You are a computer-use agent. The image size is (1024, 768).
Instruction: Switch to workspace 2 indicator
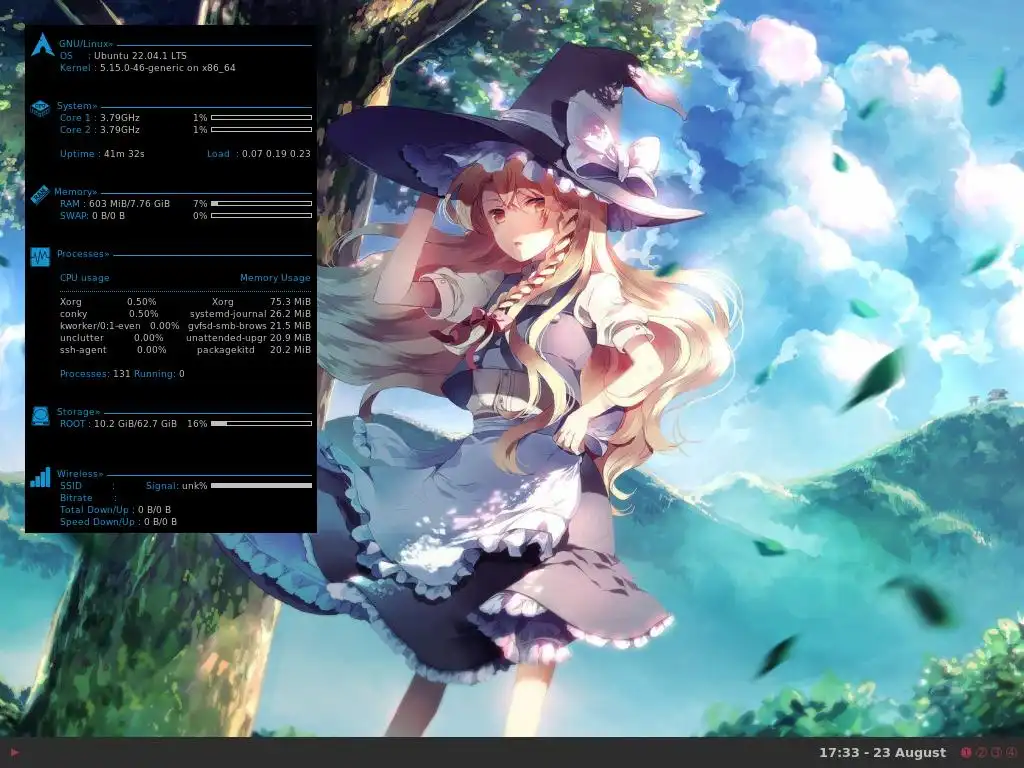click(981, 752)
